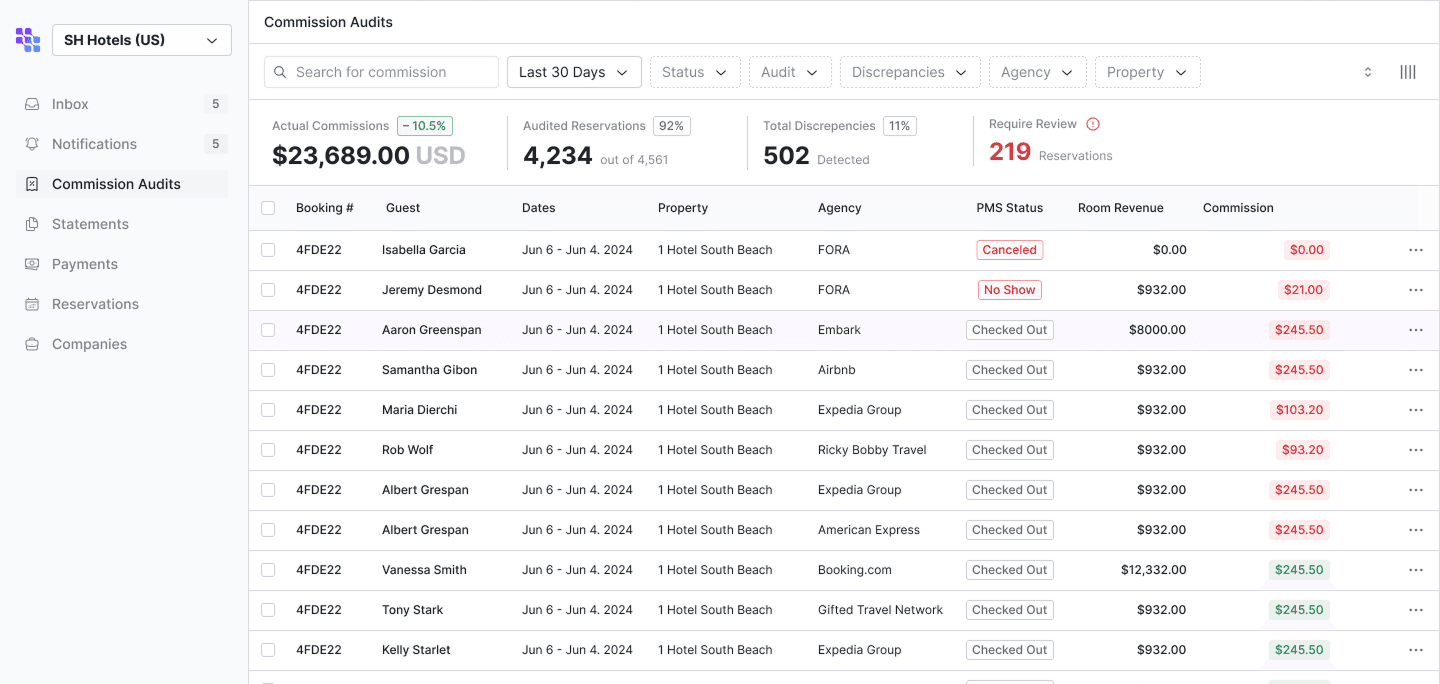Click the Require Review info icon
The image size is (1440, 684).
[1093, 123]
